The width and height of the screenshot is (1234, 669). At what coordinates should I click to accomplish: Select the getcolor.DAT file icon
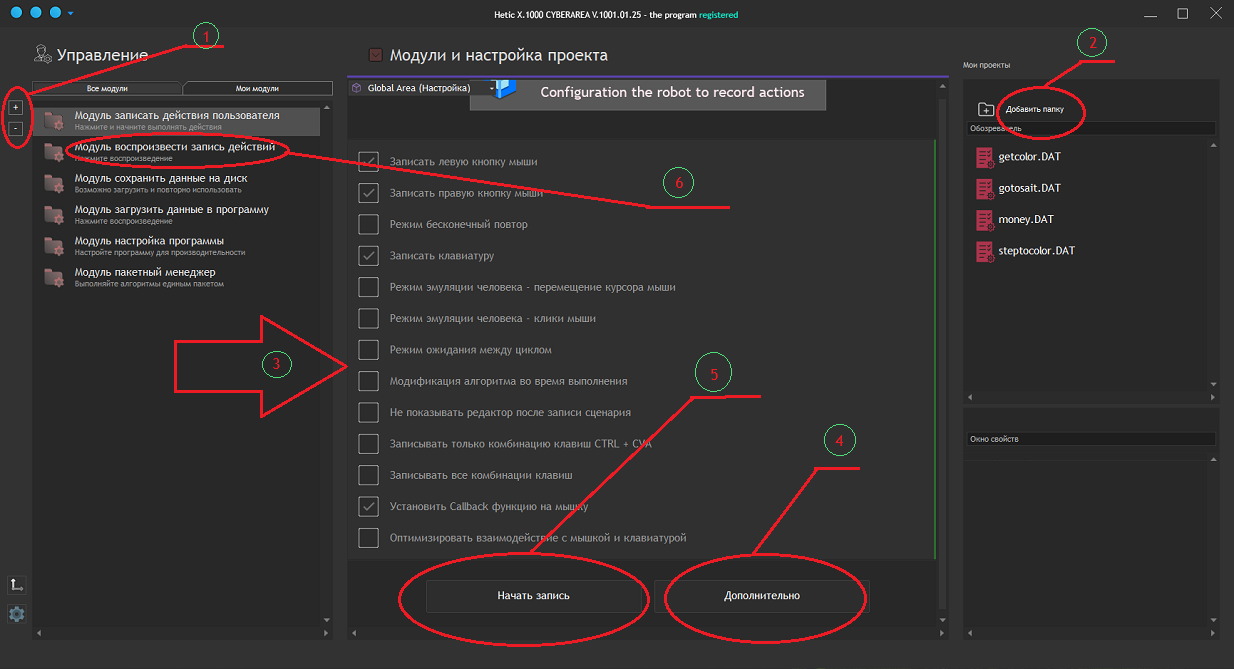pyautogui.click(x=984, y=157)
